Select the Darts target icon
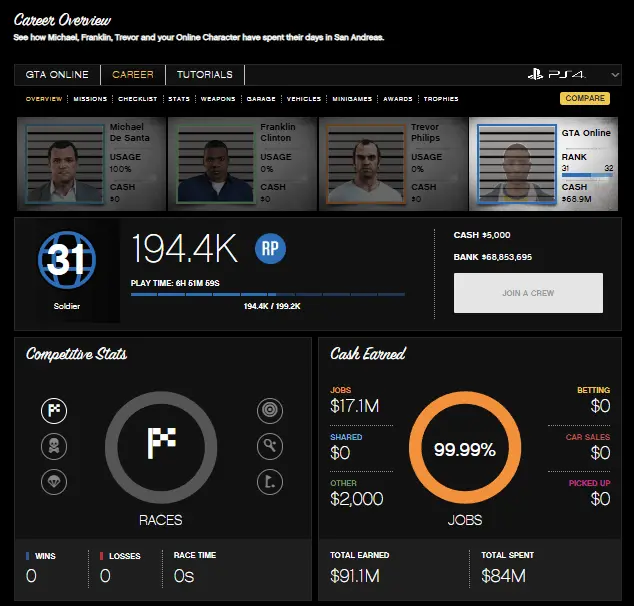634x606 pixels. coord(270,410)
